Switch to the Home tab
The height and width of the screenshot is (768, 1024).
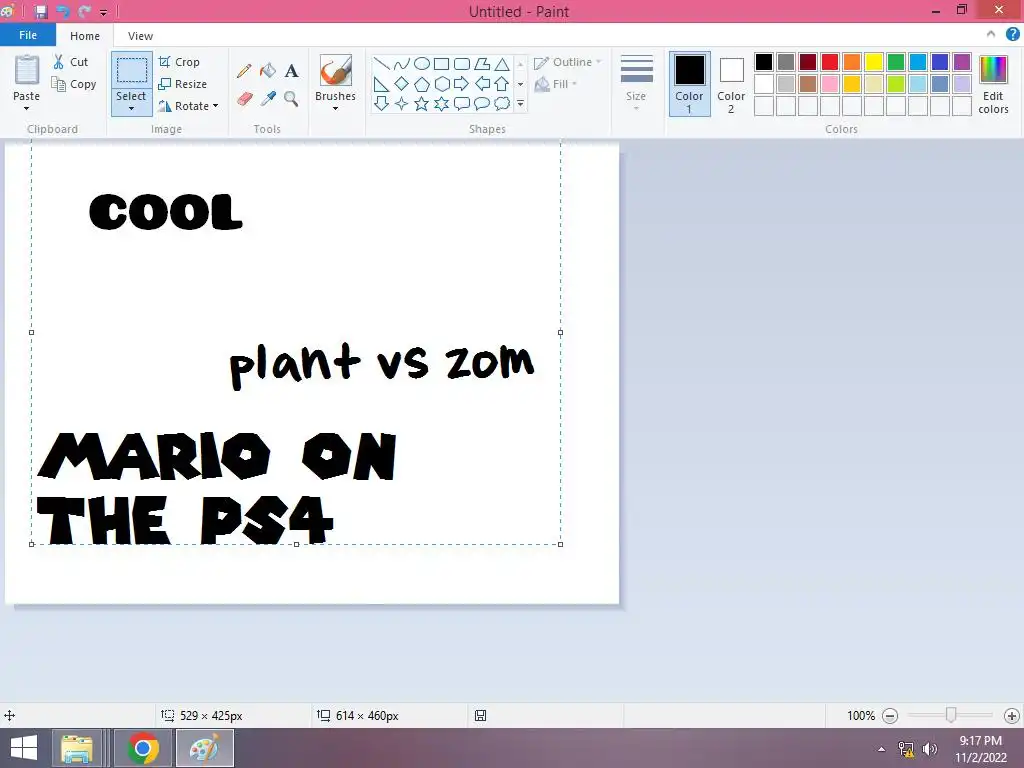(x=85, y=36)
